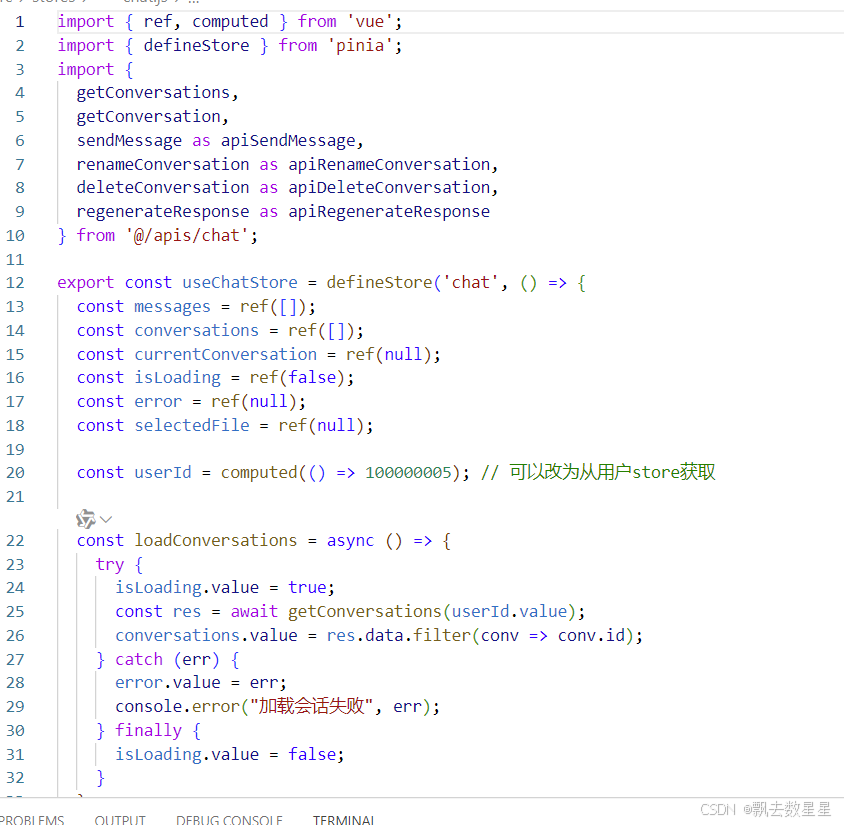This screenshot has height=825, width=844.
Task: Open the TERMINAL panel tab
Action: point(343,820)
